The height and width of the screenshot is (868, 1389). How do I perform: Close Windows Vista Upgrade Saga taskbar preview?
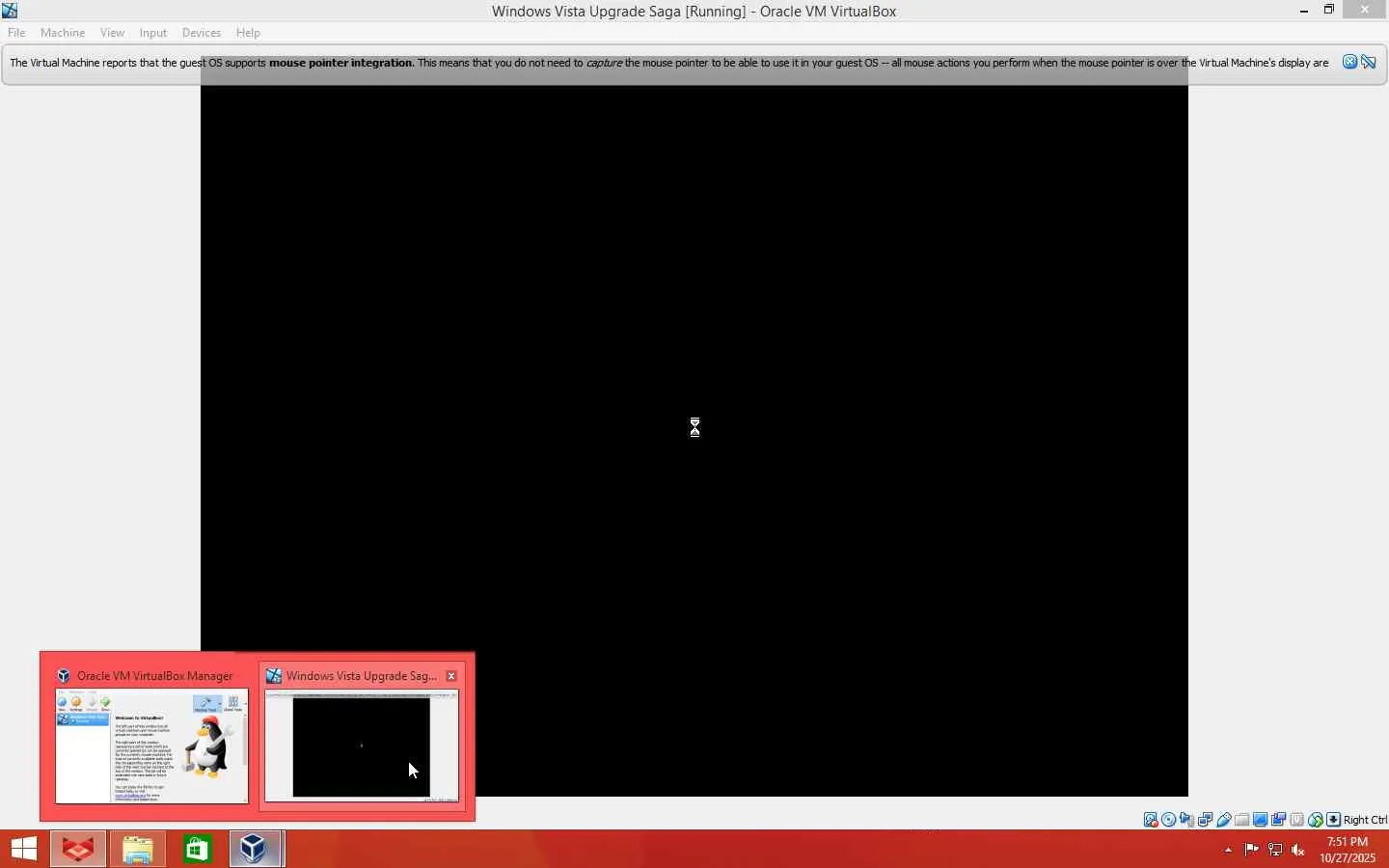click(x=451, y=676)
